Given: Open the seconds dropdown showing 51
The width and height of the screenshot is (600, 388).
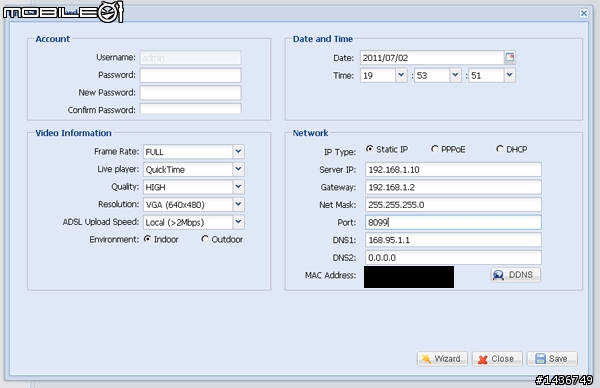Looking at the screenshot, I should pos(509,75).
